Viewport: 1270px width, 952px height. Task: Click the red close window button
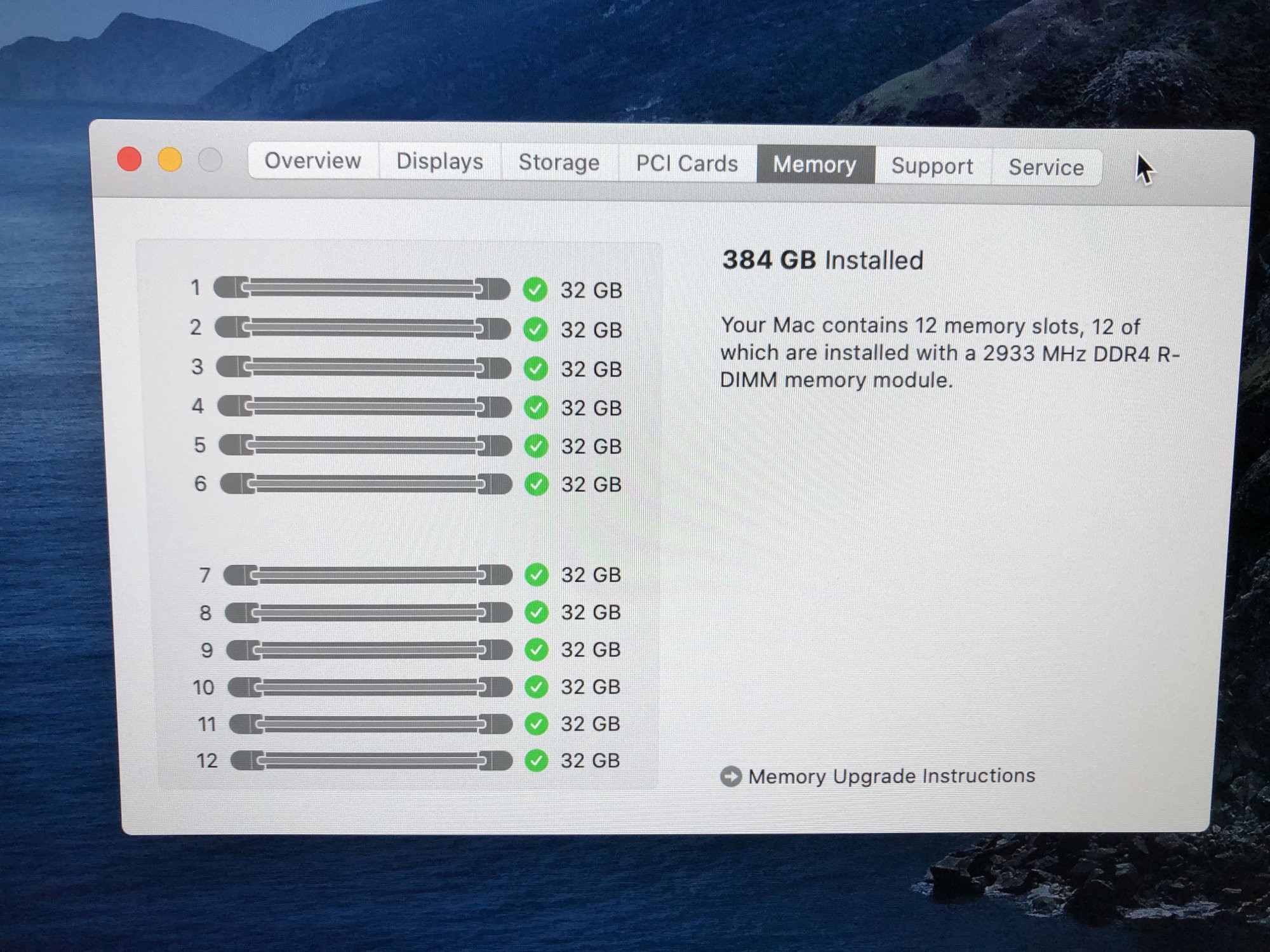pyautogui.click(x=130, y=159)
